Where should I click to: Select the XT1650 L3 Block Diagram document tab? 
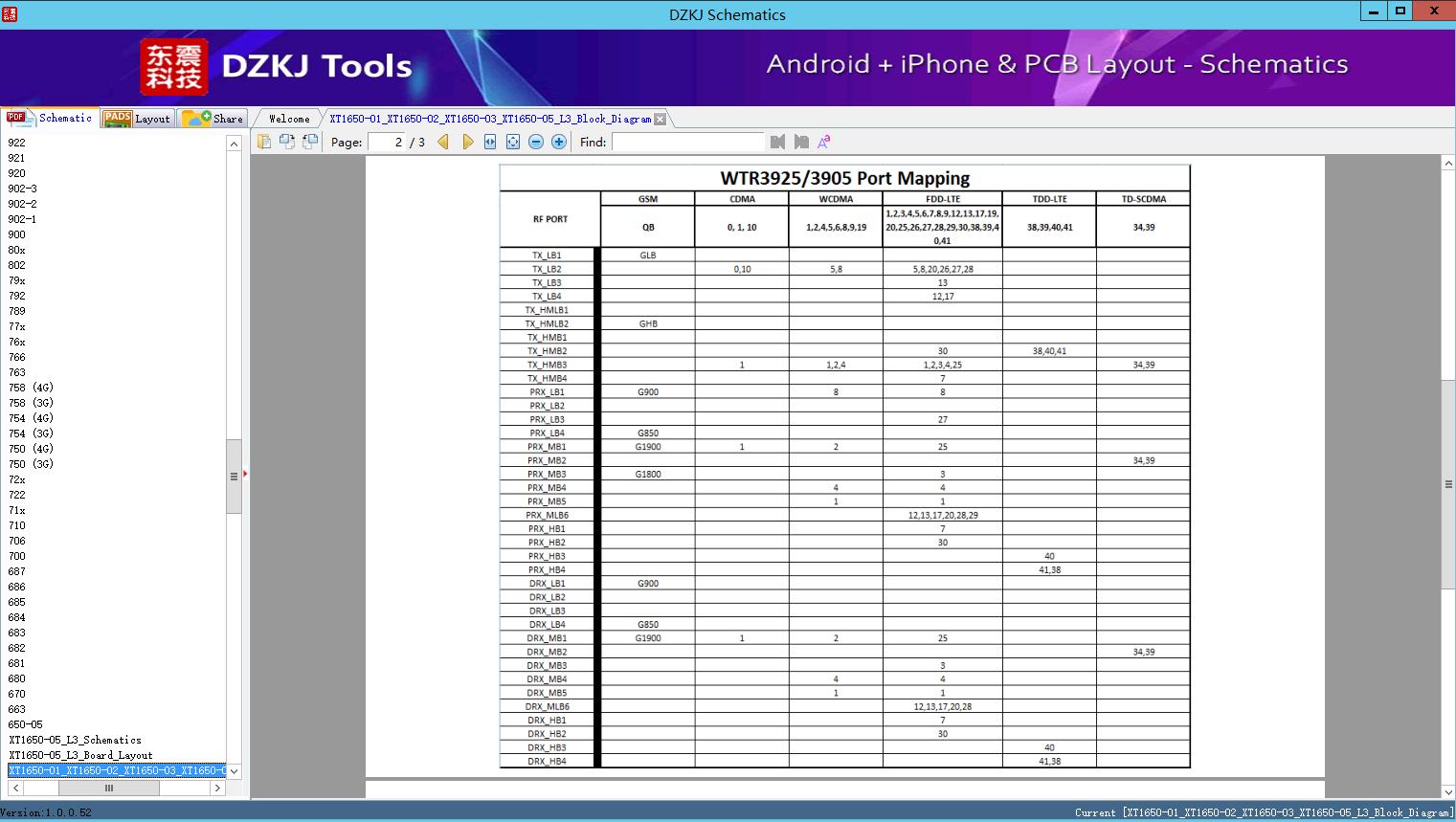pos(490,119)
